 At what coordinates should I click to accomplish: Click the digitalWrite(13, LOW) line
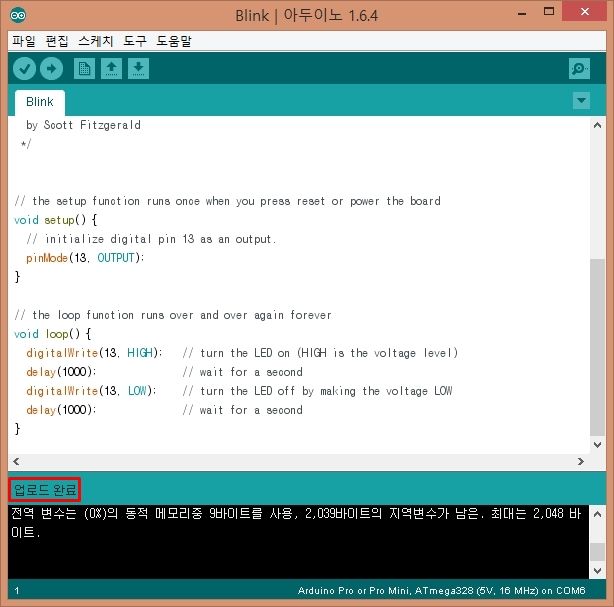pos(91,391)
